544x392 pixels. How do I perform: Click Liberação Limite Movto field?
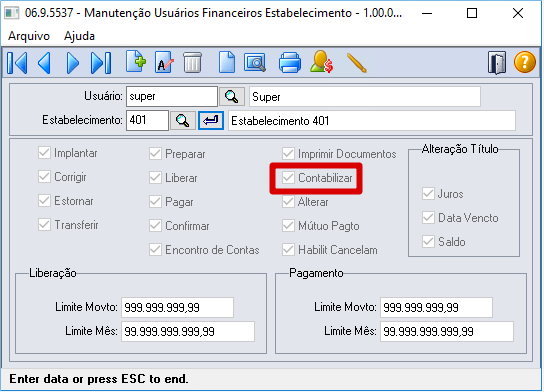point(177,307)
